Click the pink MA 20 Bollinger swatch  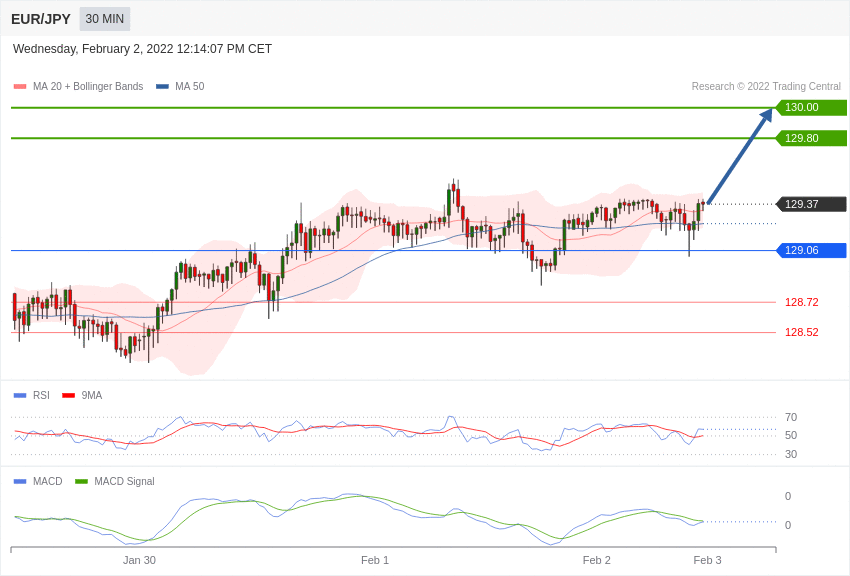20,87
